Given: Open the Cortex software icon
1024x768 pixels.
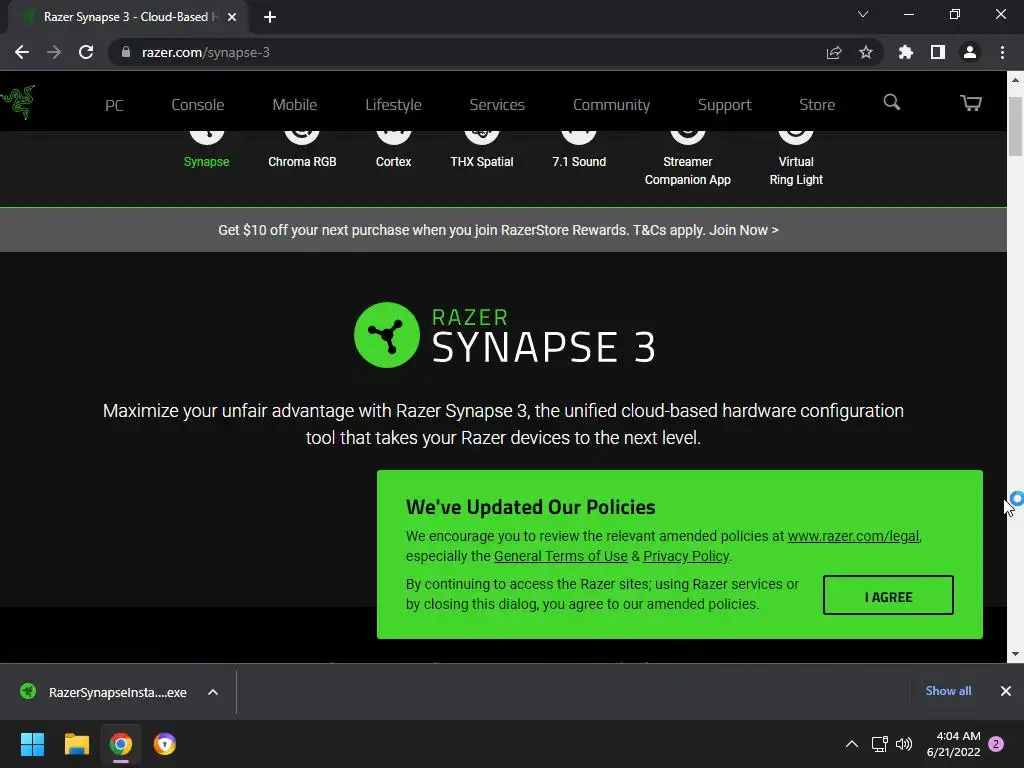Looking at the screenshot, I should 393,136.
